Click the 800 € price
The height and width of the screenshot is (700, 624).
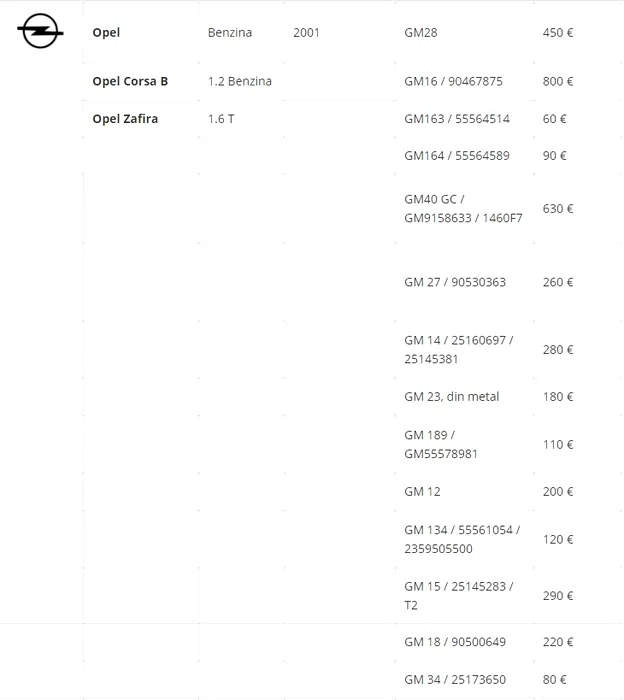coord(558,82)
